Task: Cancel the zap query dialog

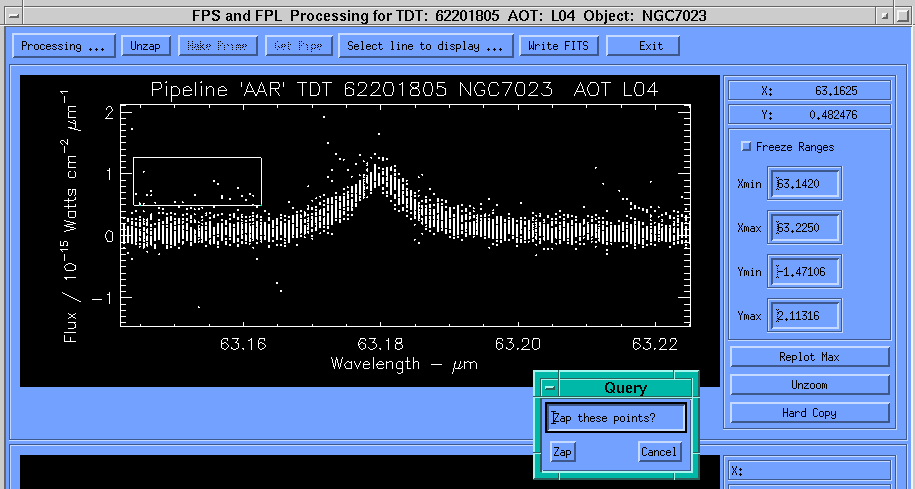Action: [658, 452]
